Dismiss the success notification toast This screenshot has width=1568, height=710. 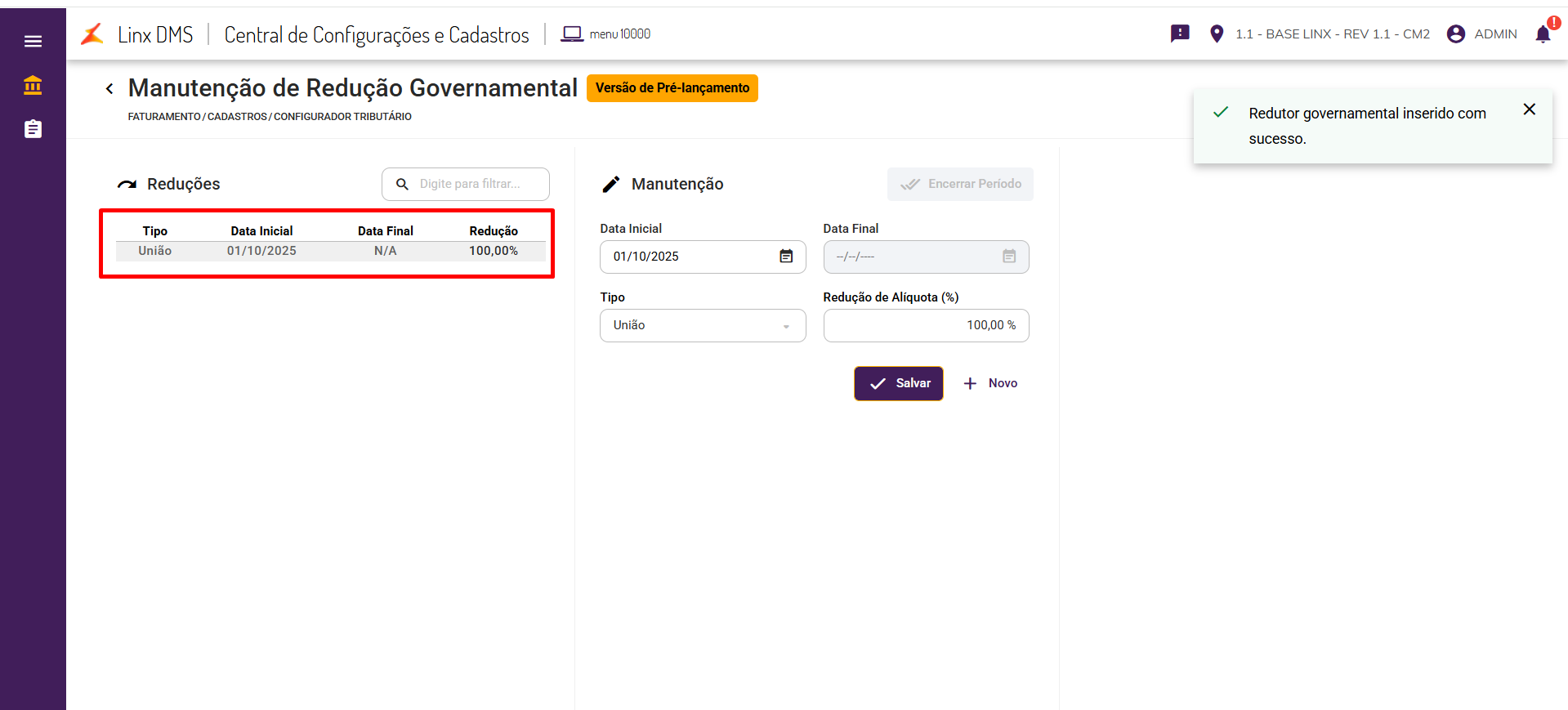tap(1529, 109)
